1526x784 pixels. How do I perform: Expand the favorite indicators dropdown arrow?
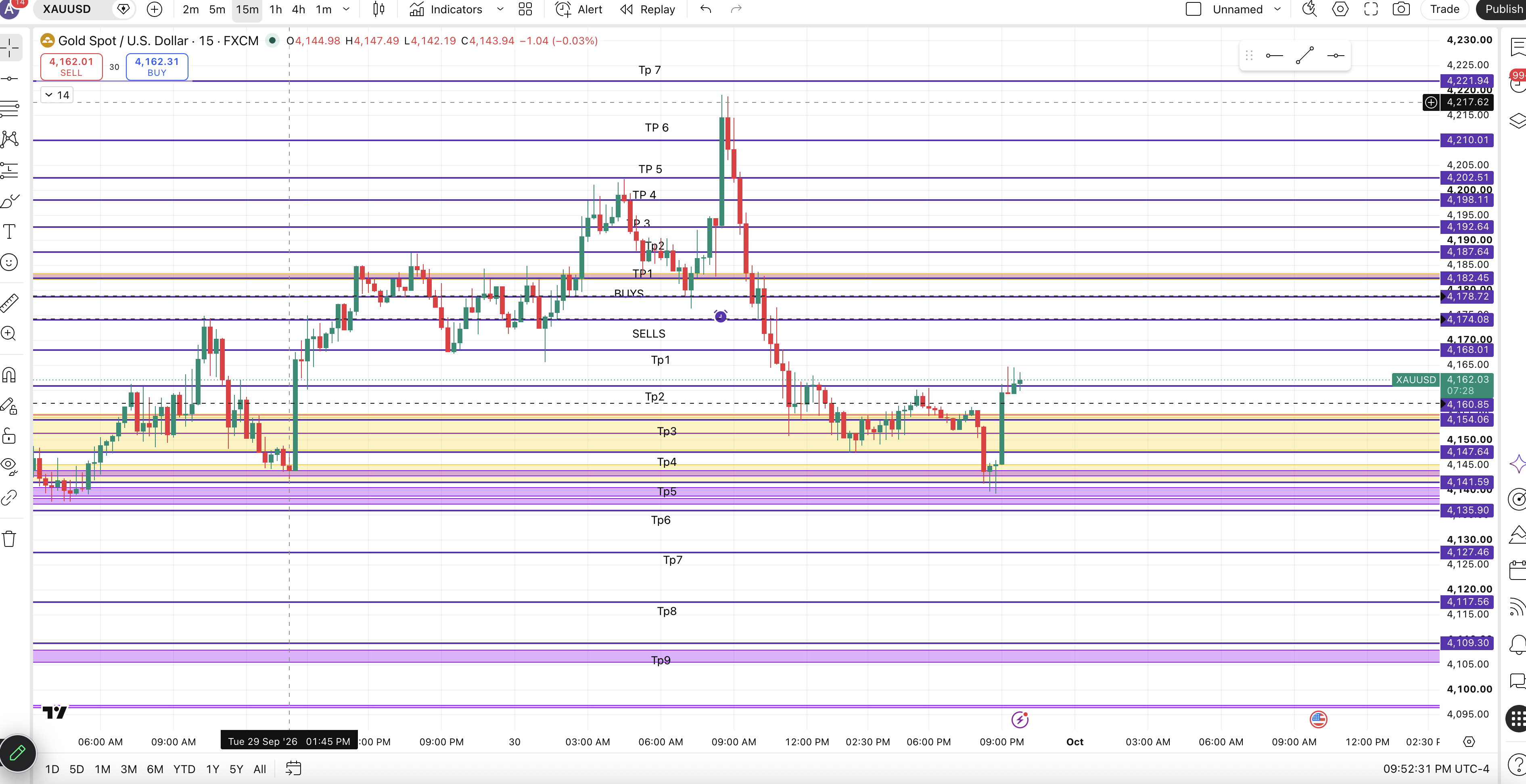(x=500, y=9)
